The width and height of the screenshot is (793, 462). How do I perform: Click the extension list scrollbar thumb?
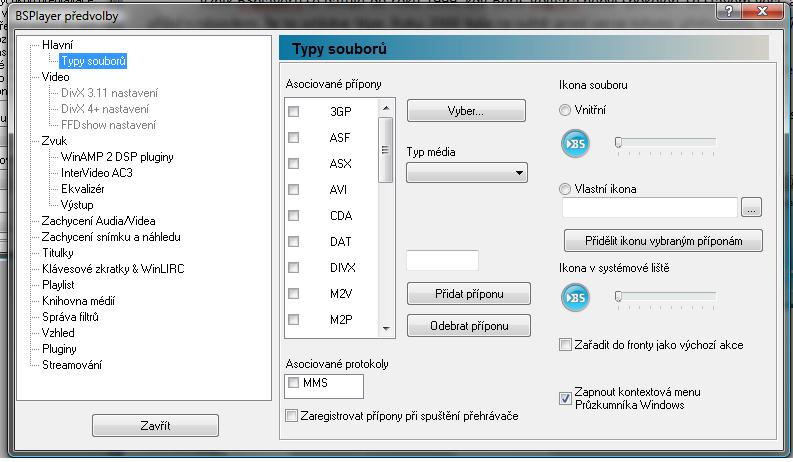386,150
